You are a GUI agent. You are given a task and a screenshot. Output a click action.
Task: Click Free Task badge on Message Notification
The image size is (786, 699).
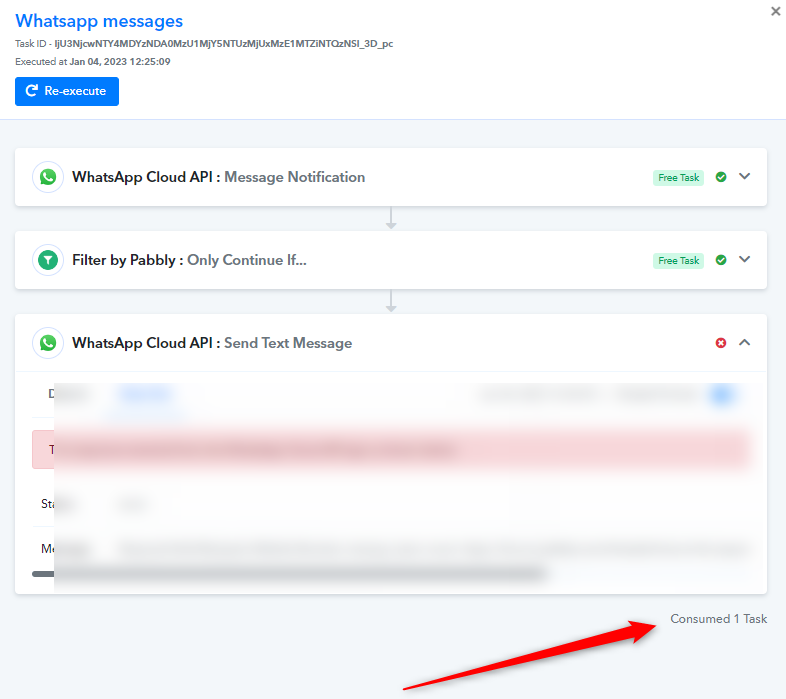[678, 178]
